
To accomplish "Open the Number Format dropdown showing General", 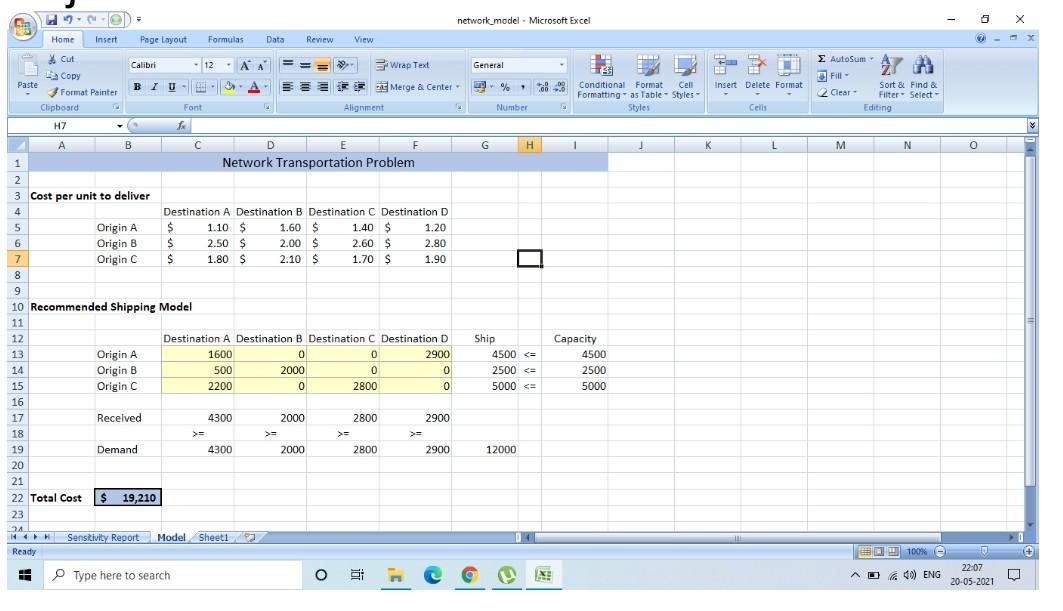I will pos(512,64).
